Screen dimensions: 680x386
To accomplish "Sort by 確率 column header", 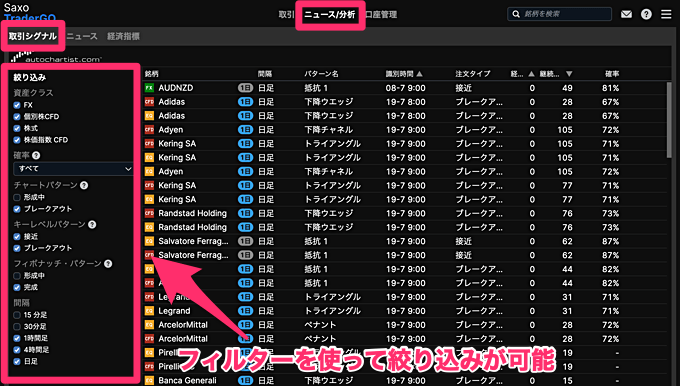I will point(612,74).
